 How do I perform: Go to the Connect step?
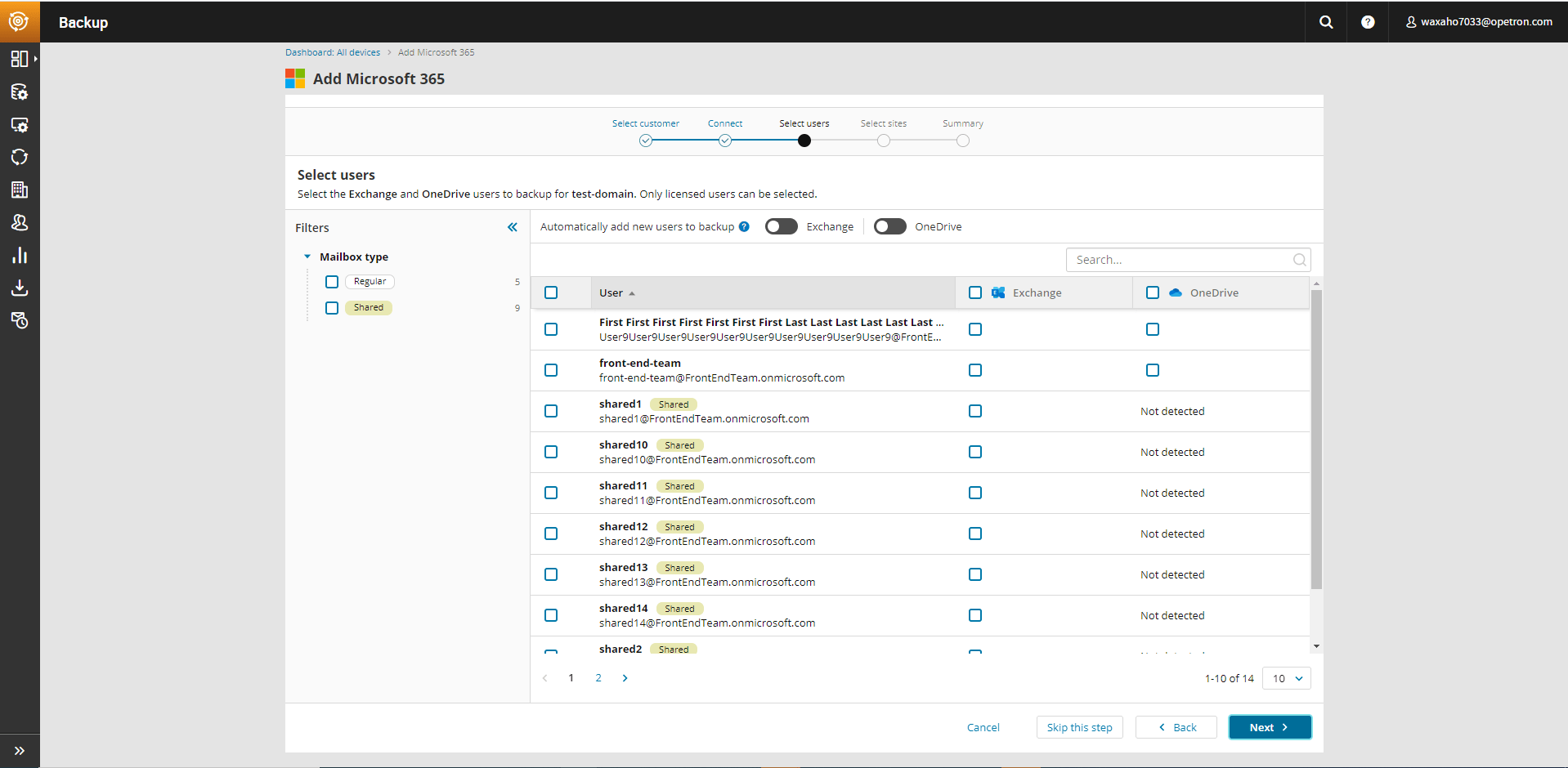(725, 132)
